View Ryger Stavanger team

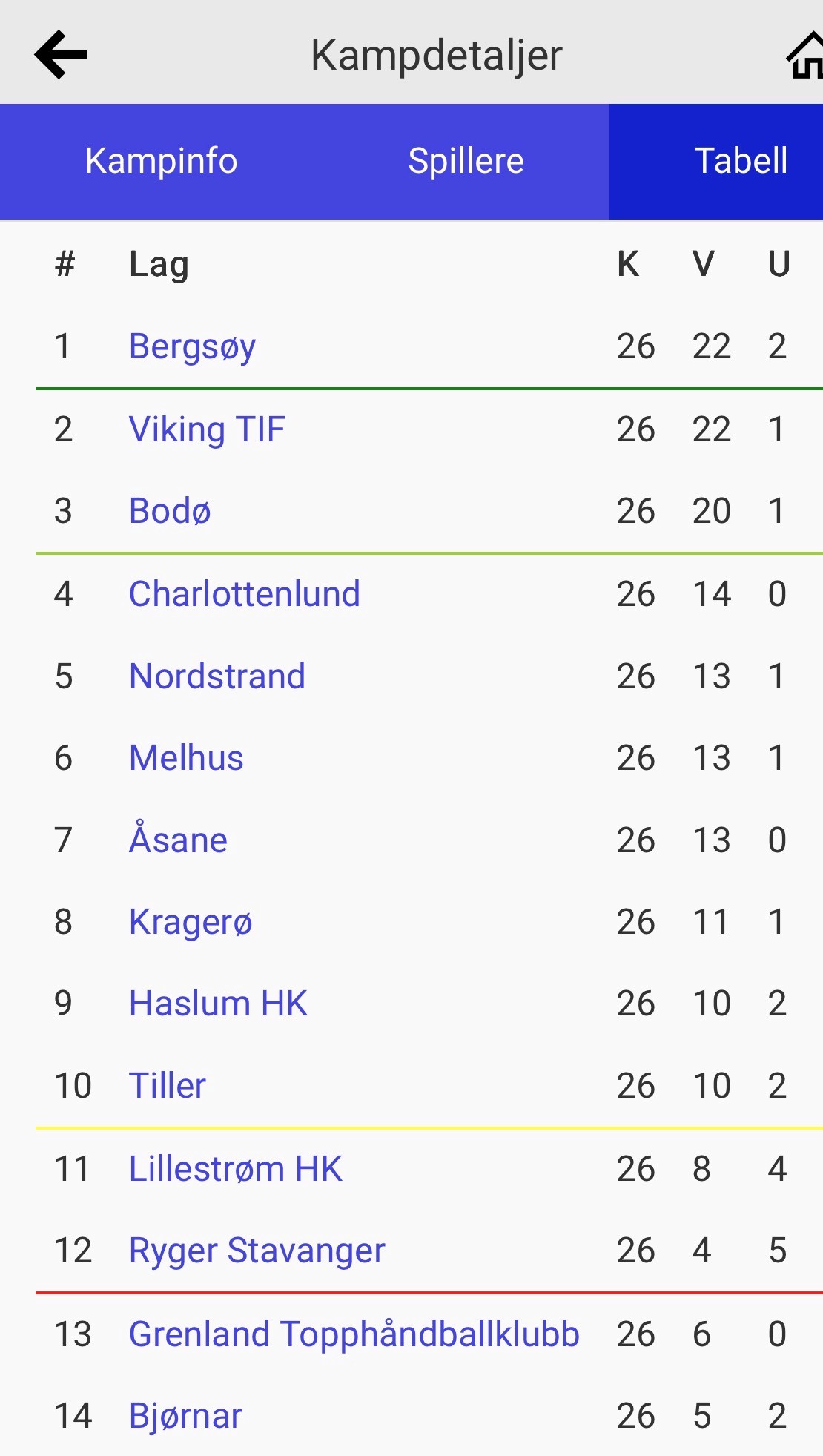pos(257,1251)
